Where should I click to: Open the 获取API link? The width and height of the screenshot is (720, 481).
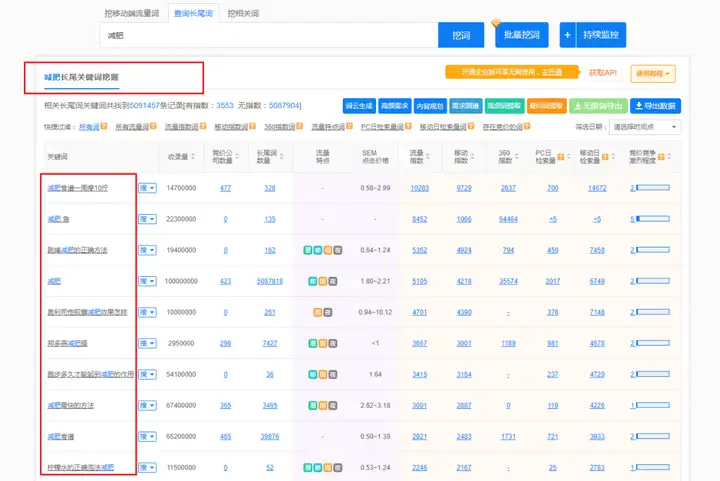(x=604, y=73)
